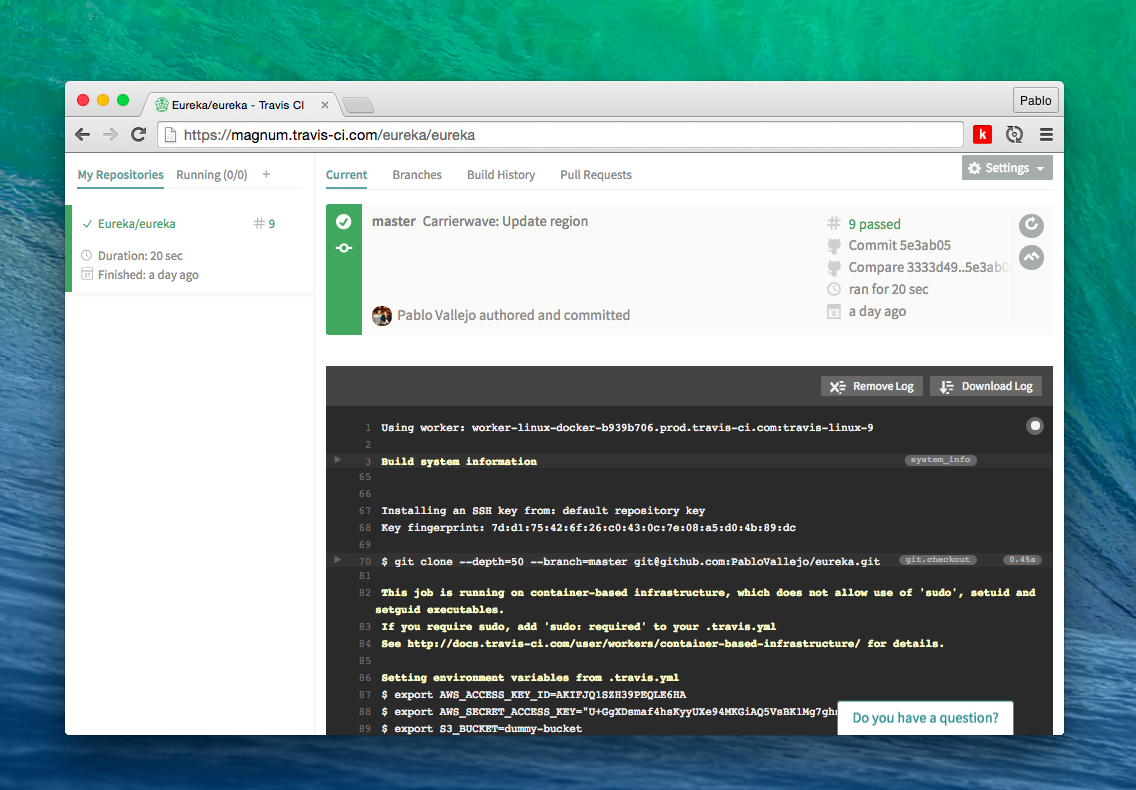1136x790 pixels.
Task: Open the Branches tab
Action: pyautogui.click(x=417, y=175)
